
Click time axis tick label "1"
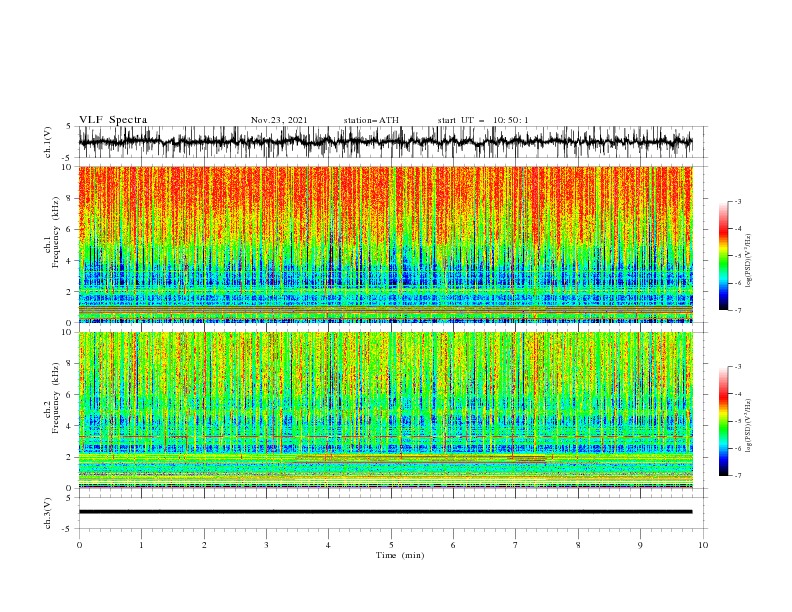(141, 545)
